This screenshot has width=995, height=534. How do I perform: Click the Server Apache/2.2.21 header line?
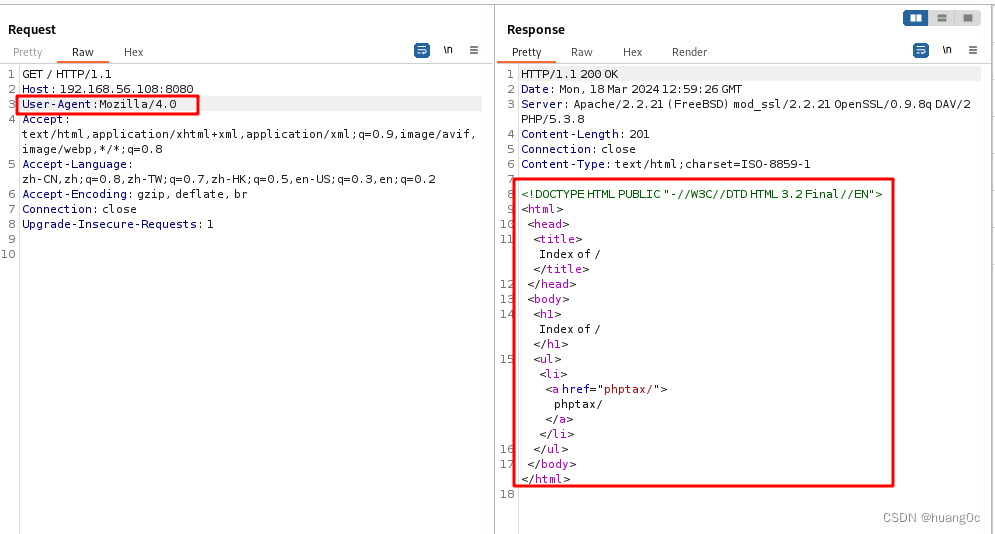tap(746, 104)
